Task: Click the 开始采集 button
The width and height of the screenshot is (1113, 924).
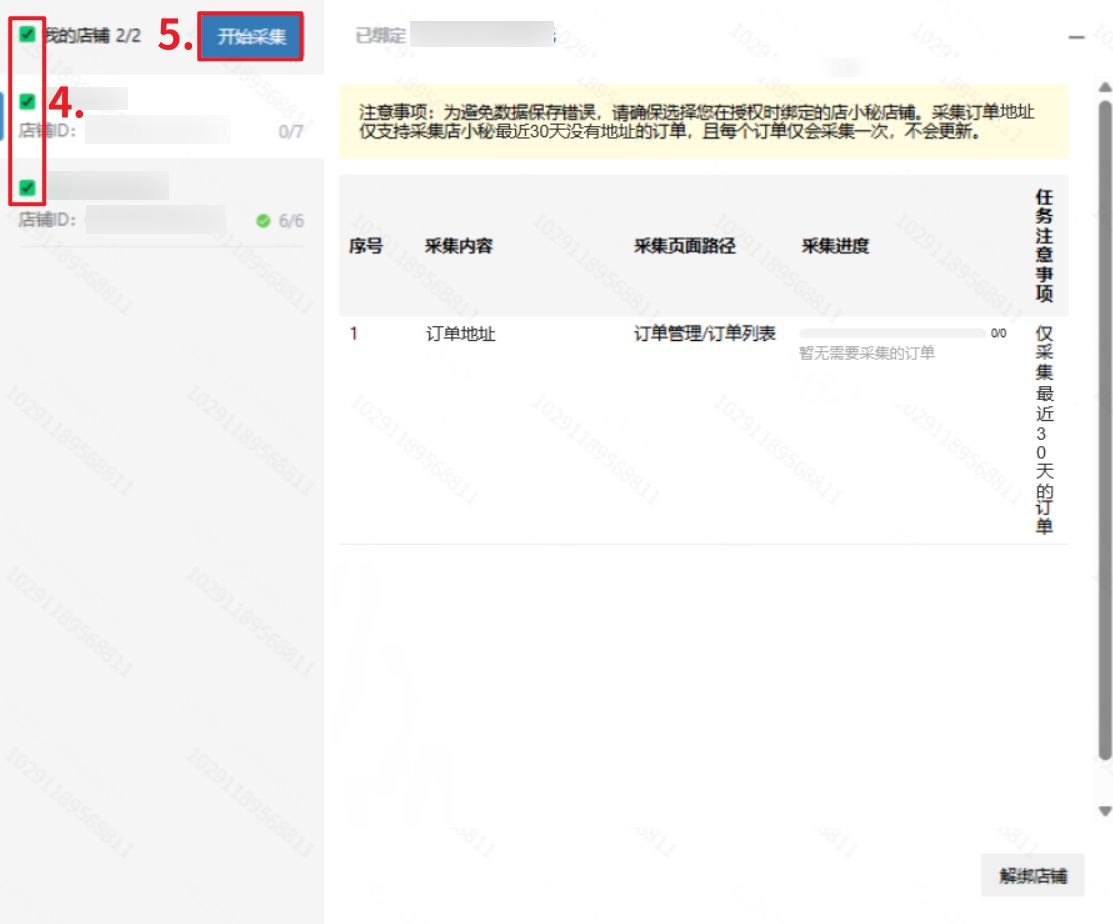Action: [251, 37]
